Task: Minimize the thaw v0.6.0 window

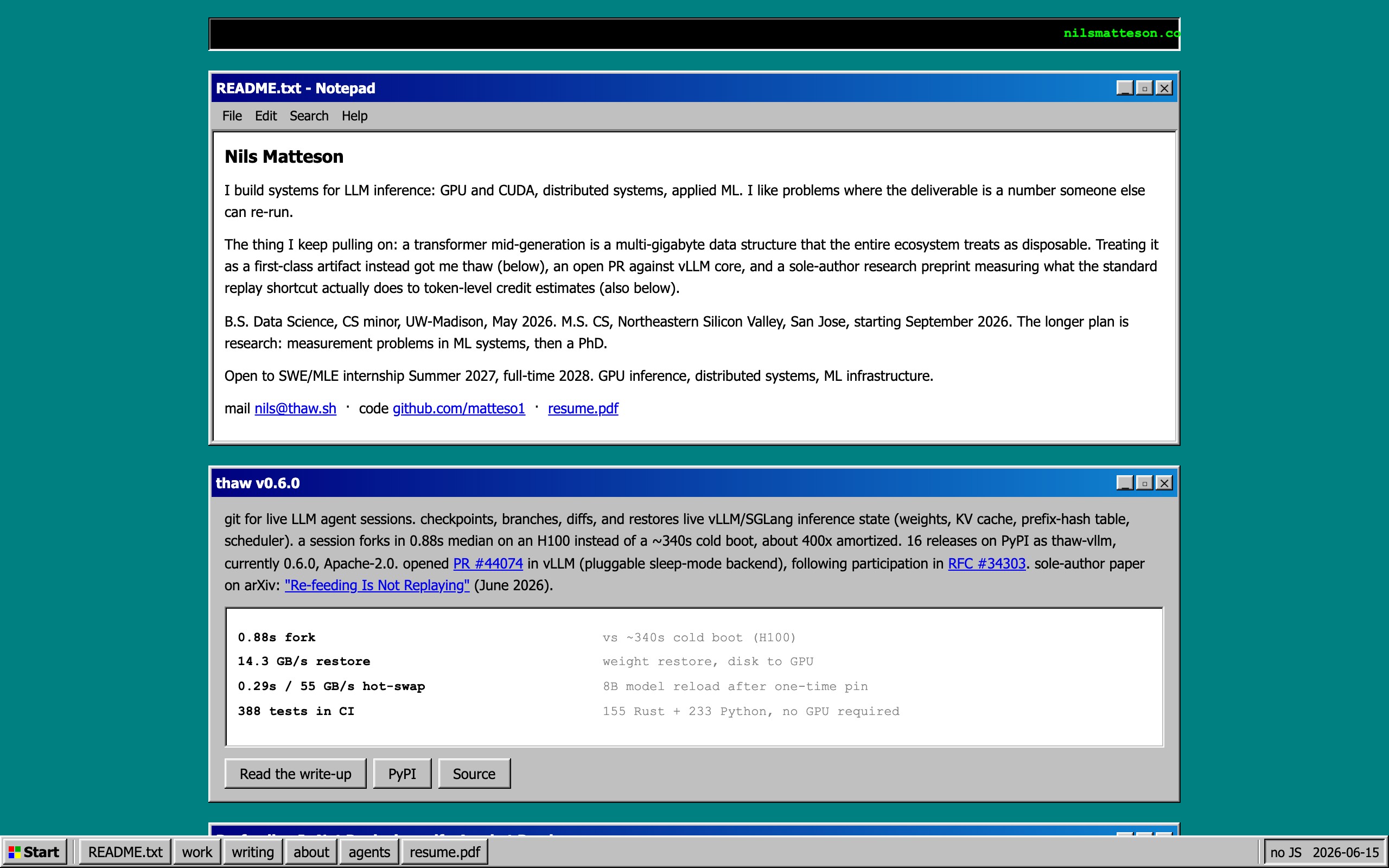Action: coord(1124,483)
